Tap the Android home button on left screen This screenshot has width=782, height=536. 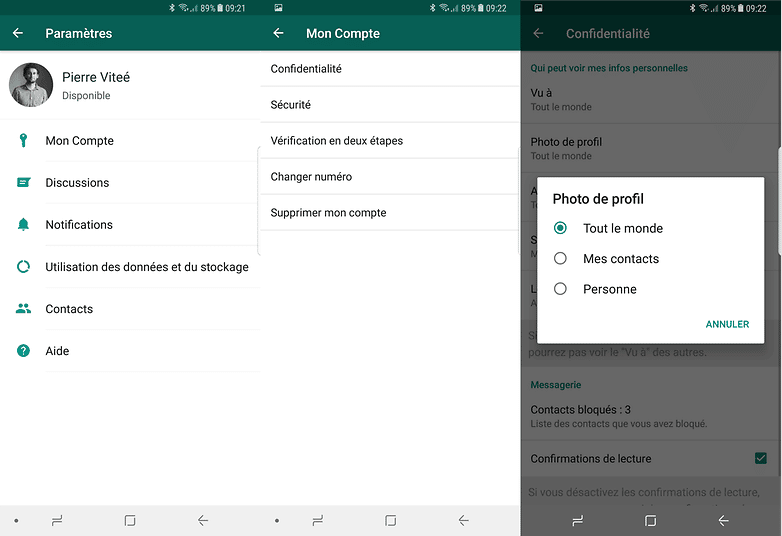(x=130, y=520)
